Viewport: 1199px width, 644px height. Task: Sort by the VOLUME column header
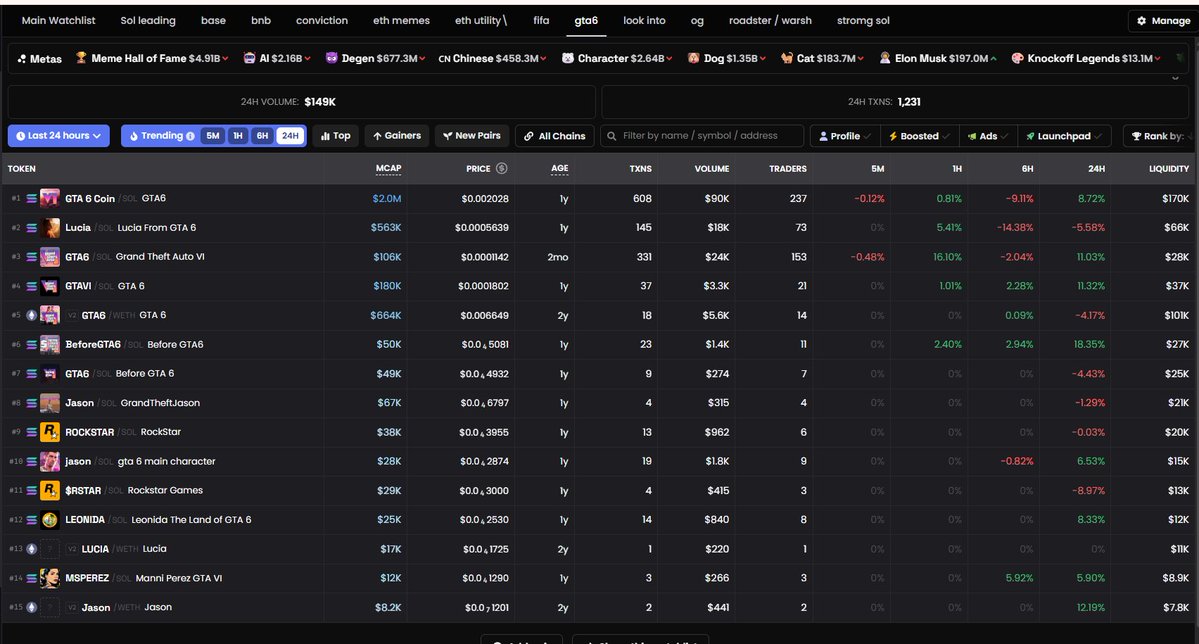[711, 168]
